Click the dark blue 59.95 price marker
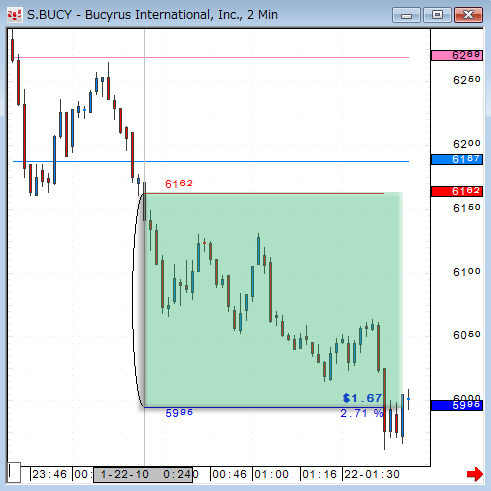491x491 pixels. 457,405
